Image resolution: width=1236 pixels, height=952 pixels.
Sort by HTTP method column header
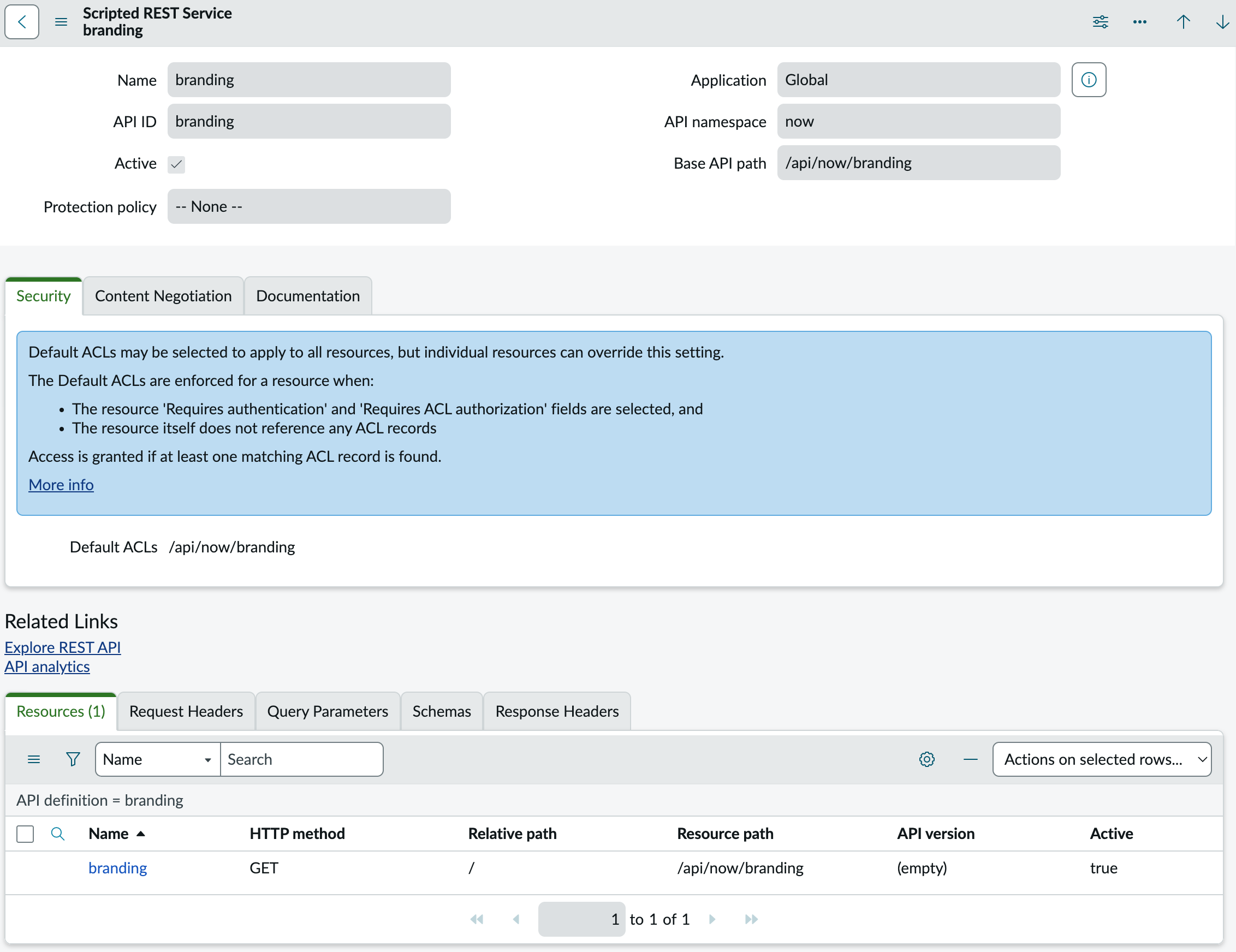point(297,833)
